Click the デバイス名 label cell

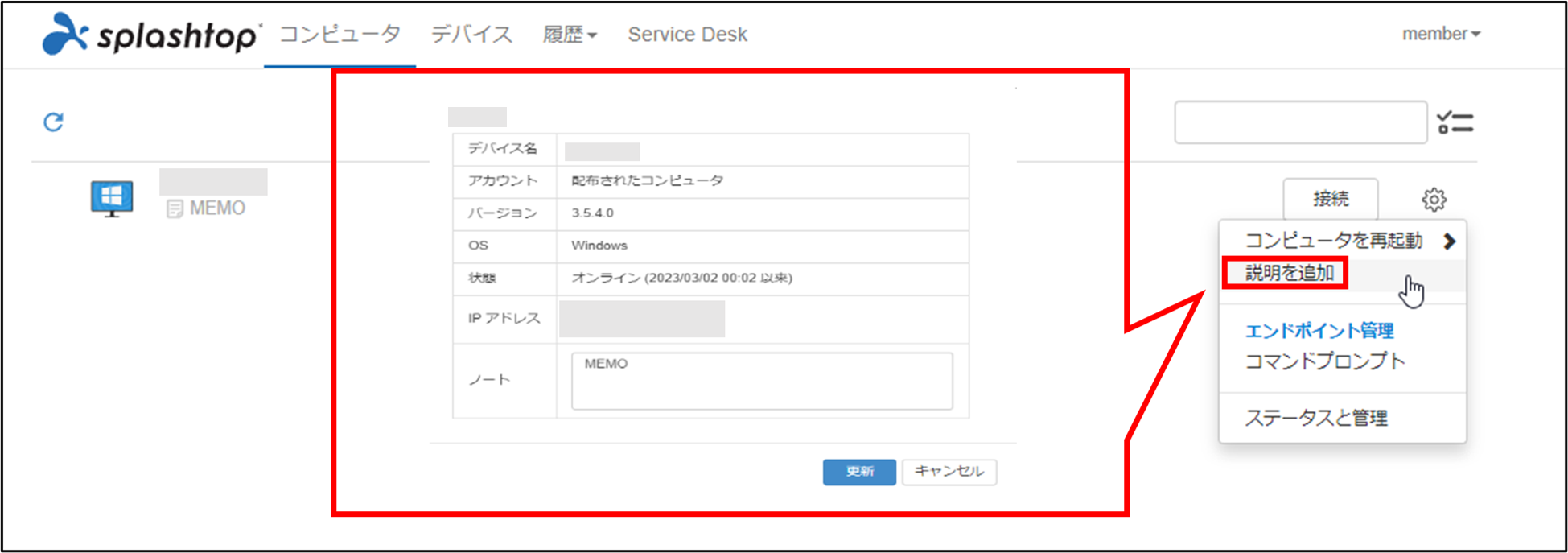pos(504,149)
